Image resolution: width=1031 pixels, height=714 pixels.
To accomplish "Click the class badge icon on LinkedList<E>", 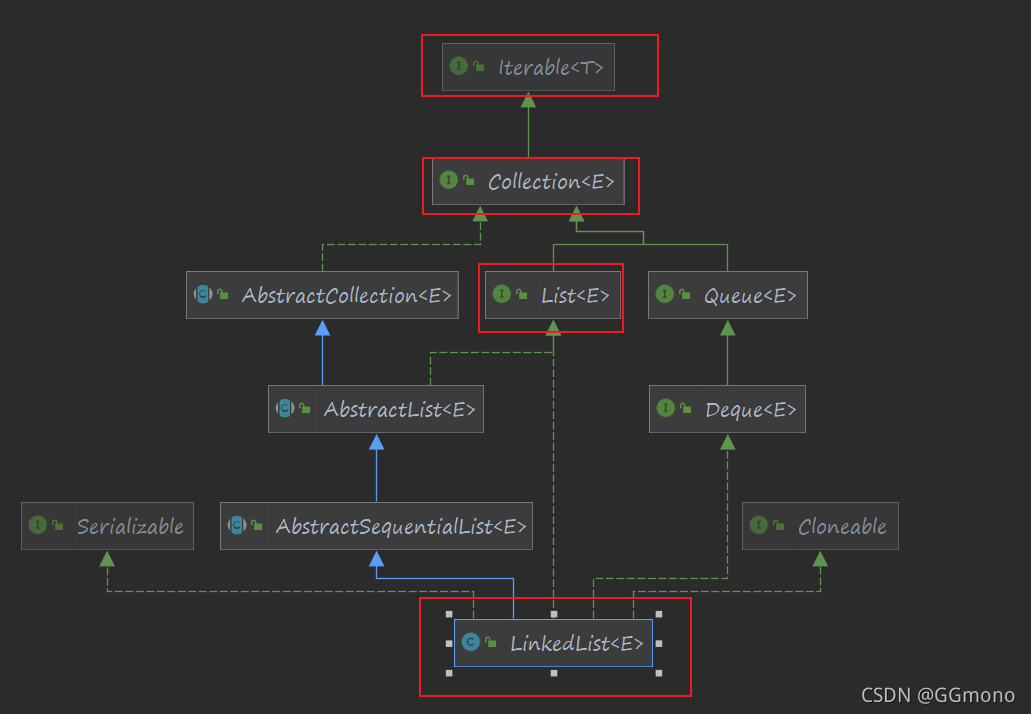I will click(470, 643).
